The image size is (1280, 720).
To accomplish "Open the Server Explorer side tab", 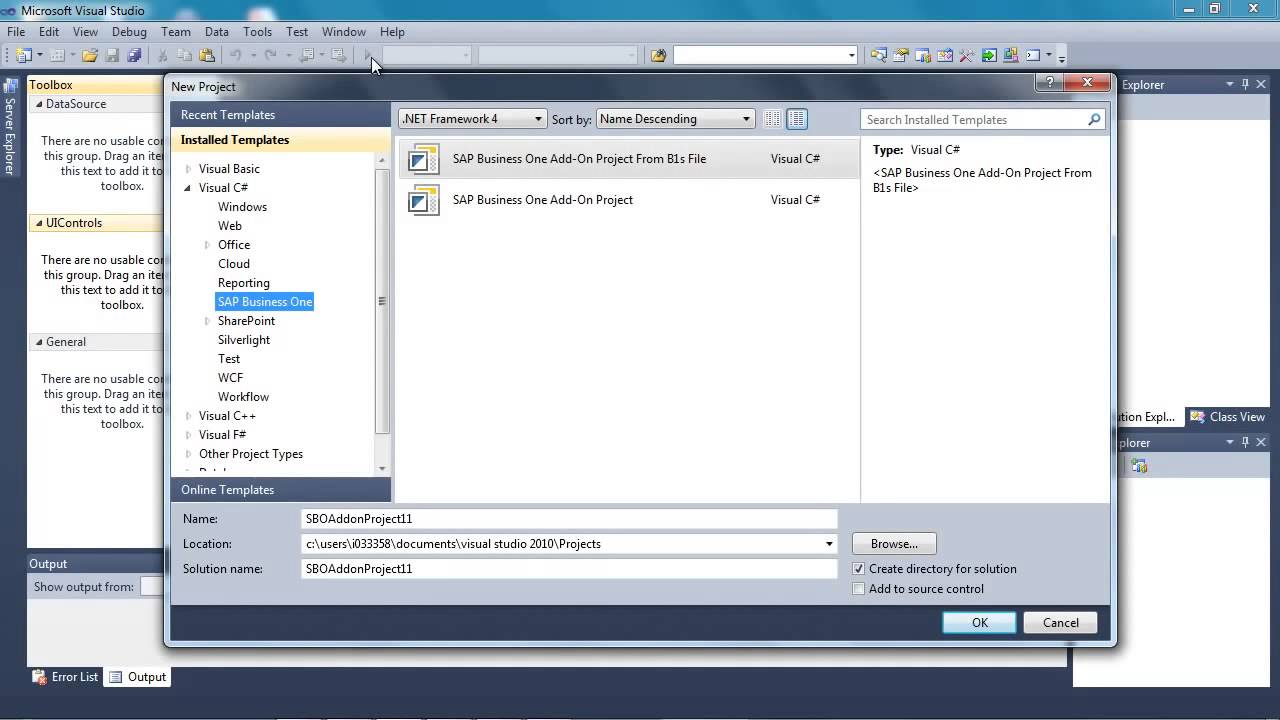I will coord(10,127).
